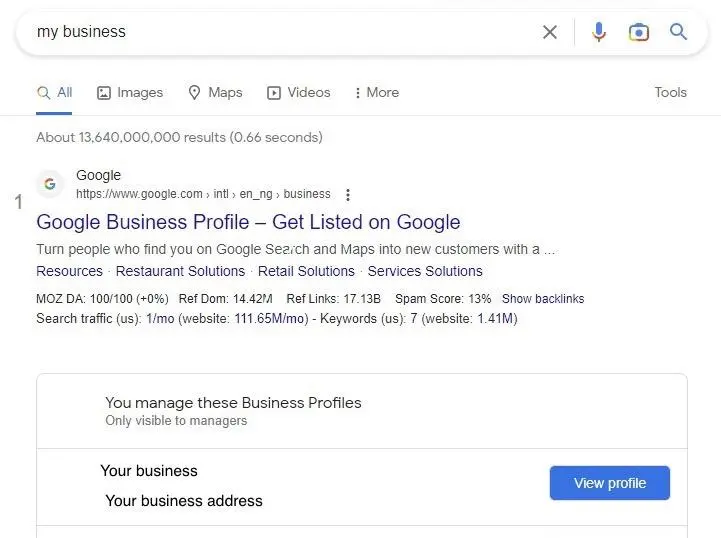The height and width of the screenshot is (538, 721).
Task: Switch to the Maps tab
Action: tap(215, 93)
